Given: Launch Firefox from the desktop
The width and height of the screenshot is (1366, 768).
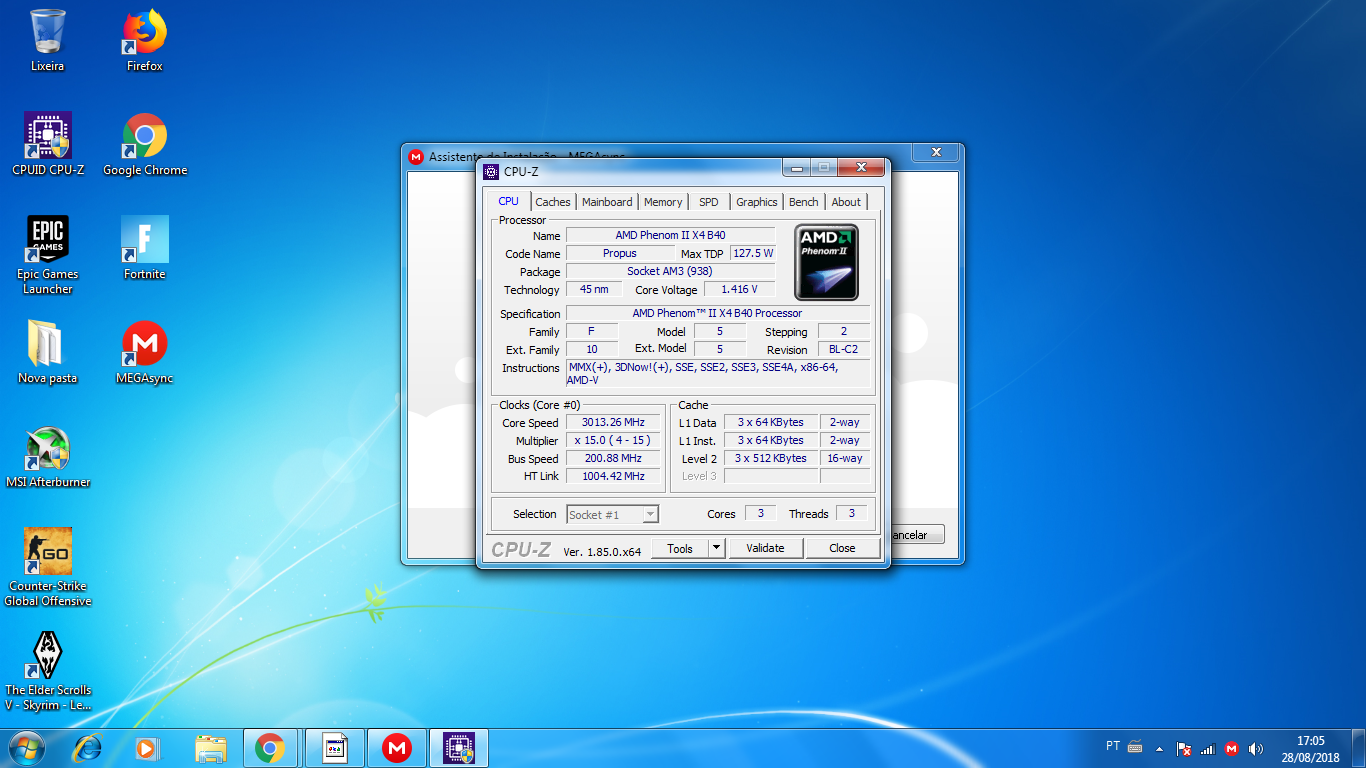Looking at the screenshot, I should point(144,41).
